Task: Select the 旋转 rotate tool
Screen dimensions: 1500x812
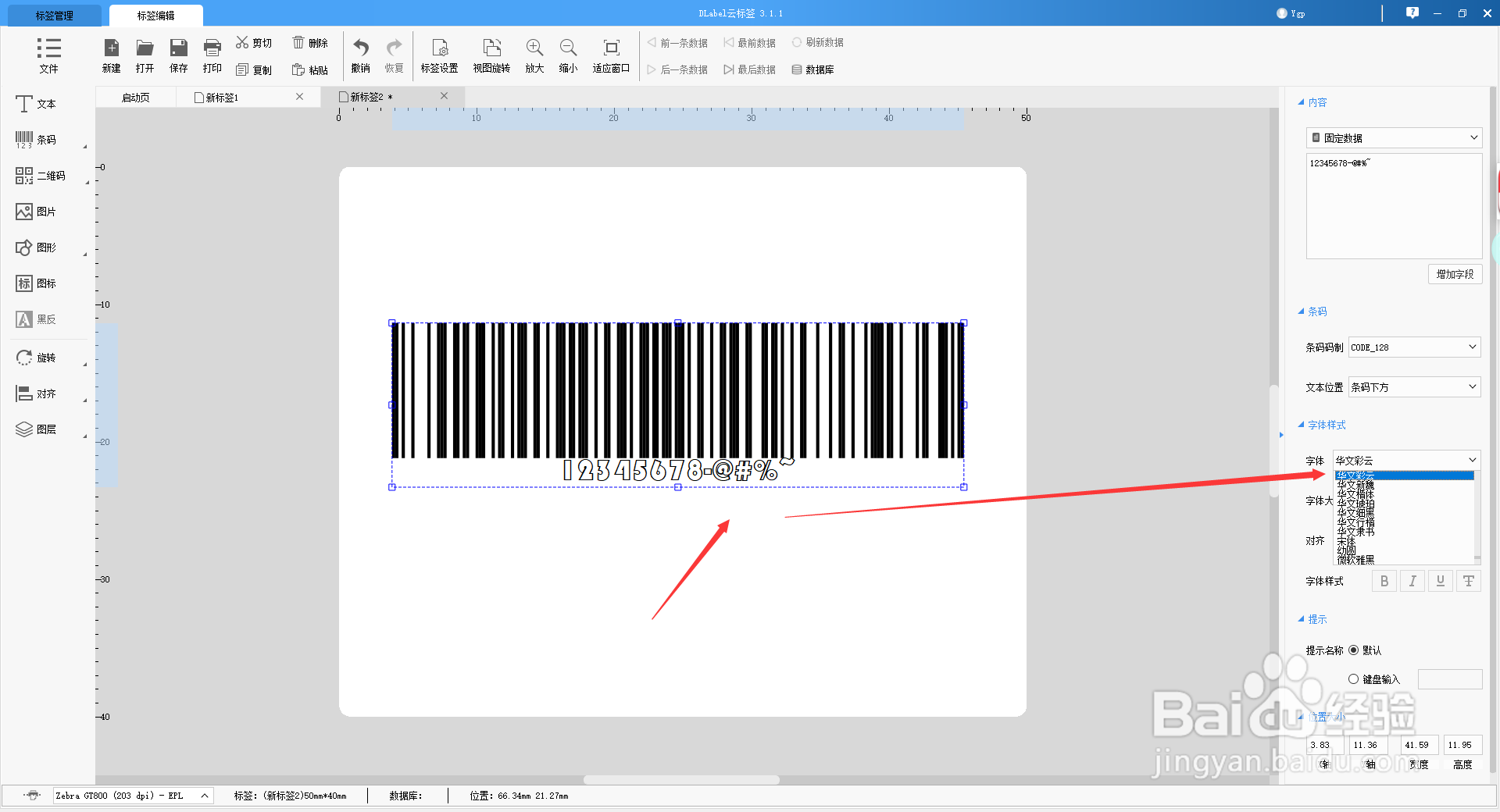Action: click(36, 358)
